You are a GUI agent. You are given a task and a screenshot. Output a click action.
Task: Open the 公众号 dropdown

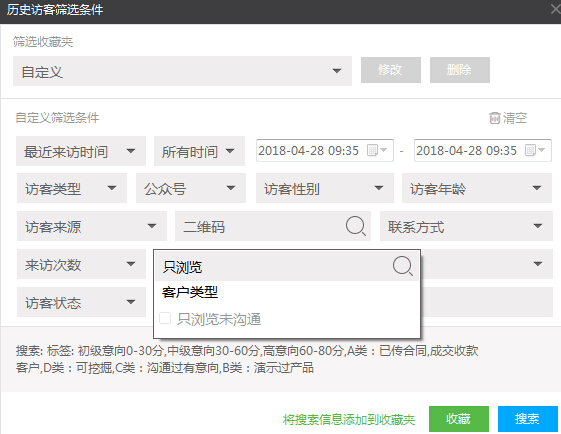[x=191, y=188]
